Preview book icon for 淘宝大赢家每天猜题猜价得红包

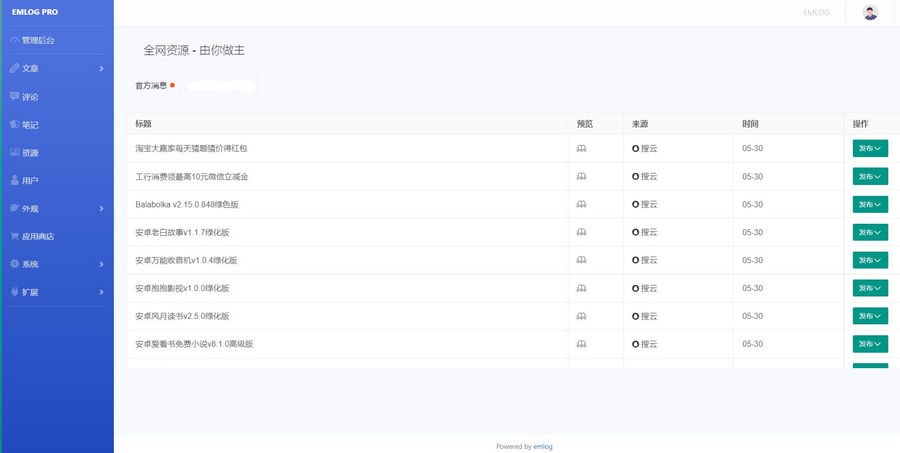point(581,148)
